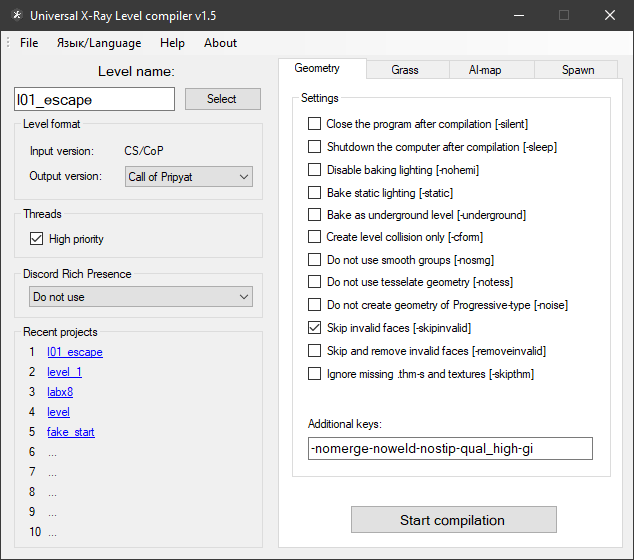This screenshot has height=560, width=634.
Task: Switch to the Spawn tab
Action: [x=577, y=70]
